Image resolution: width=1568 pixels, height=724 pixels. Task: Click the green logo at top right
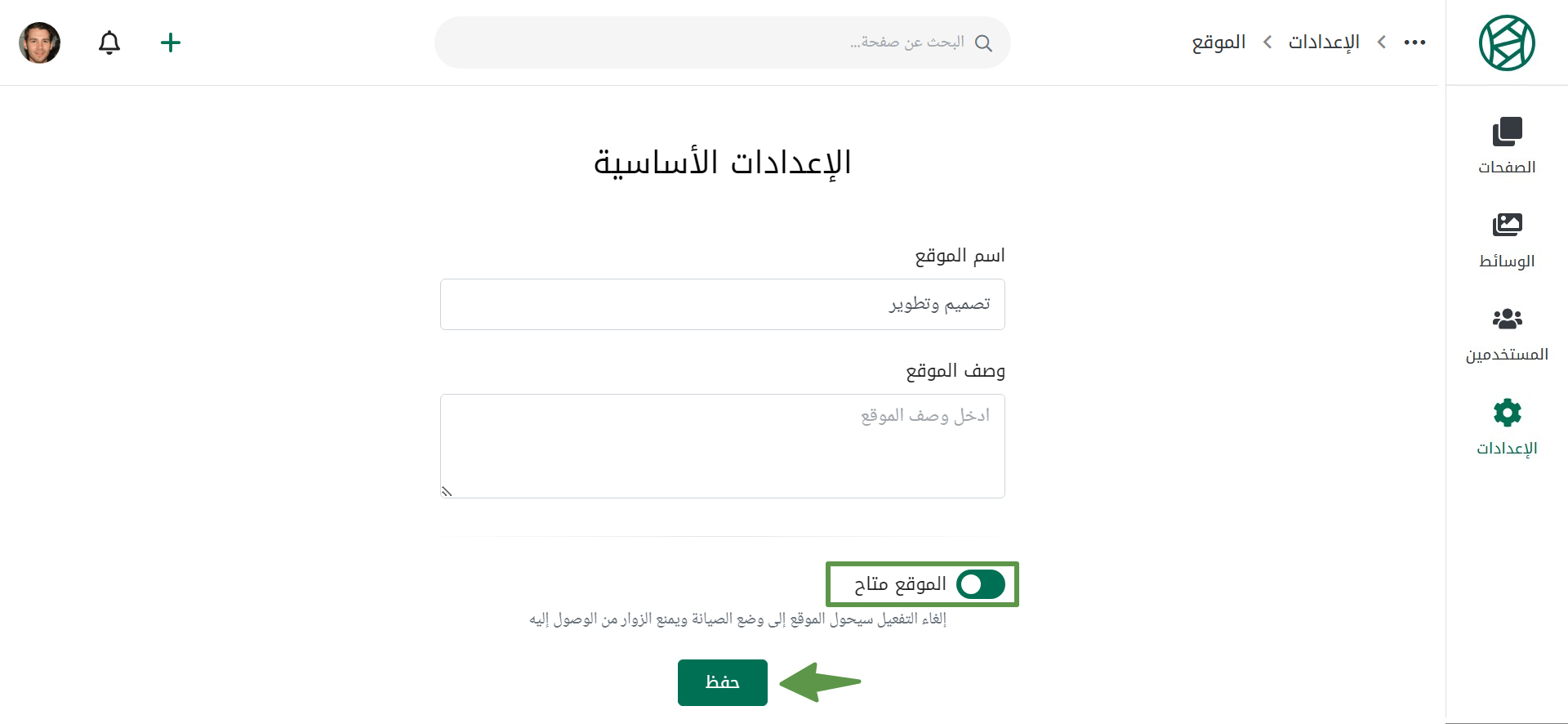pyautogui.click(x=1507, y=42)
